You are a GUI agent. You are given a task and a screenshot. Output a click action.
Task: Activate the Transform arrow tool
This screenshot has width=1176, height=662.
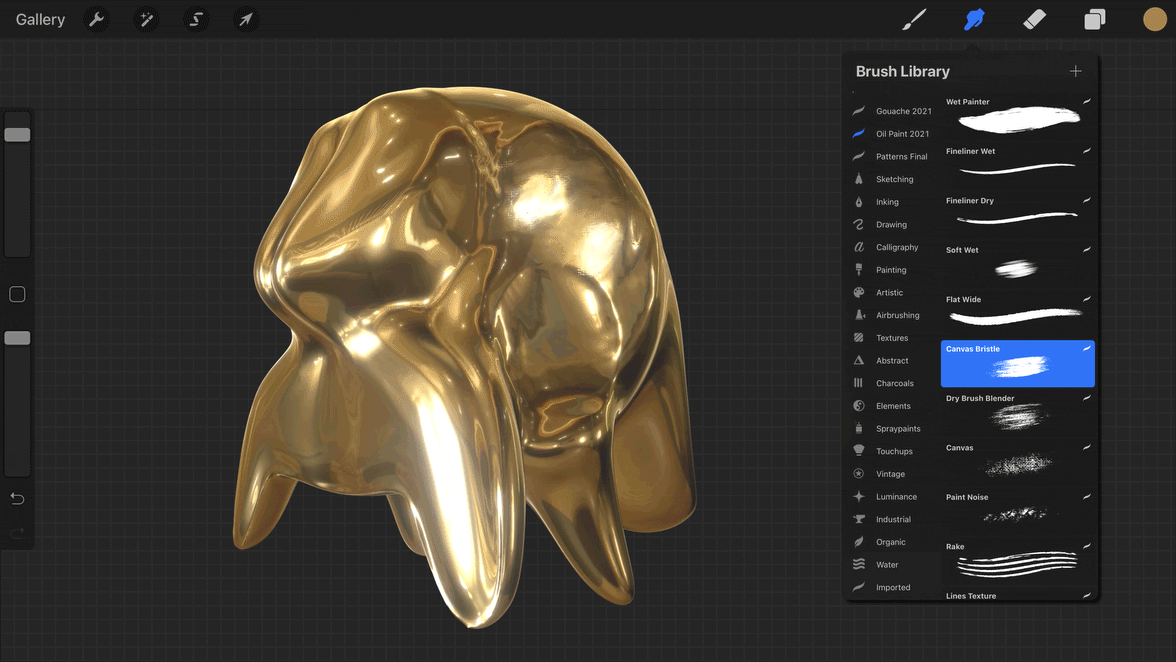click(244, 20)
